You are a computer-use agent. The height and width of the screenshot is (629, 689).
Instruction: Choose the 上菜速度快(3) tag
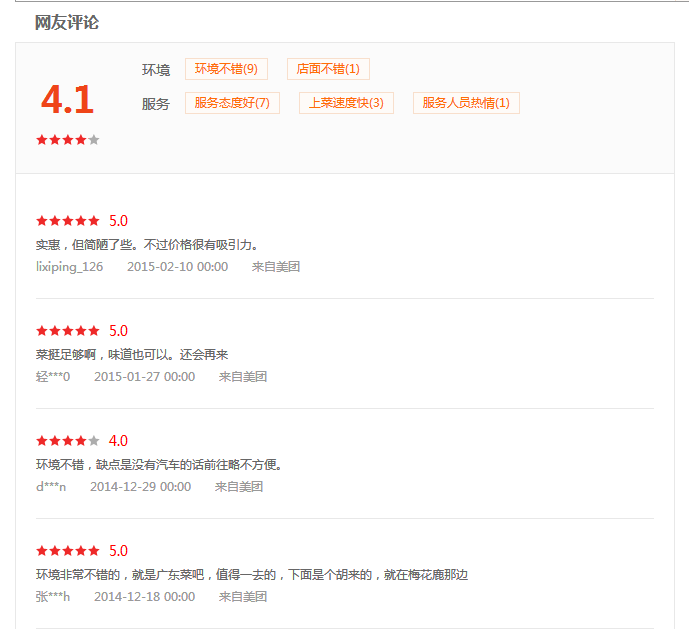pos(346,103)
